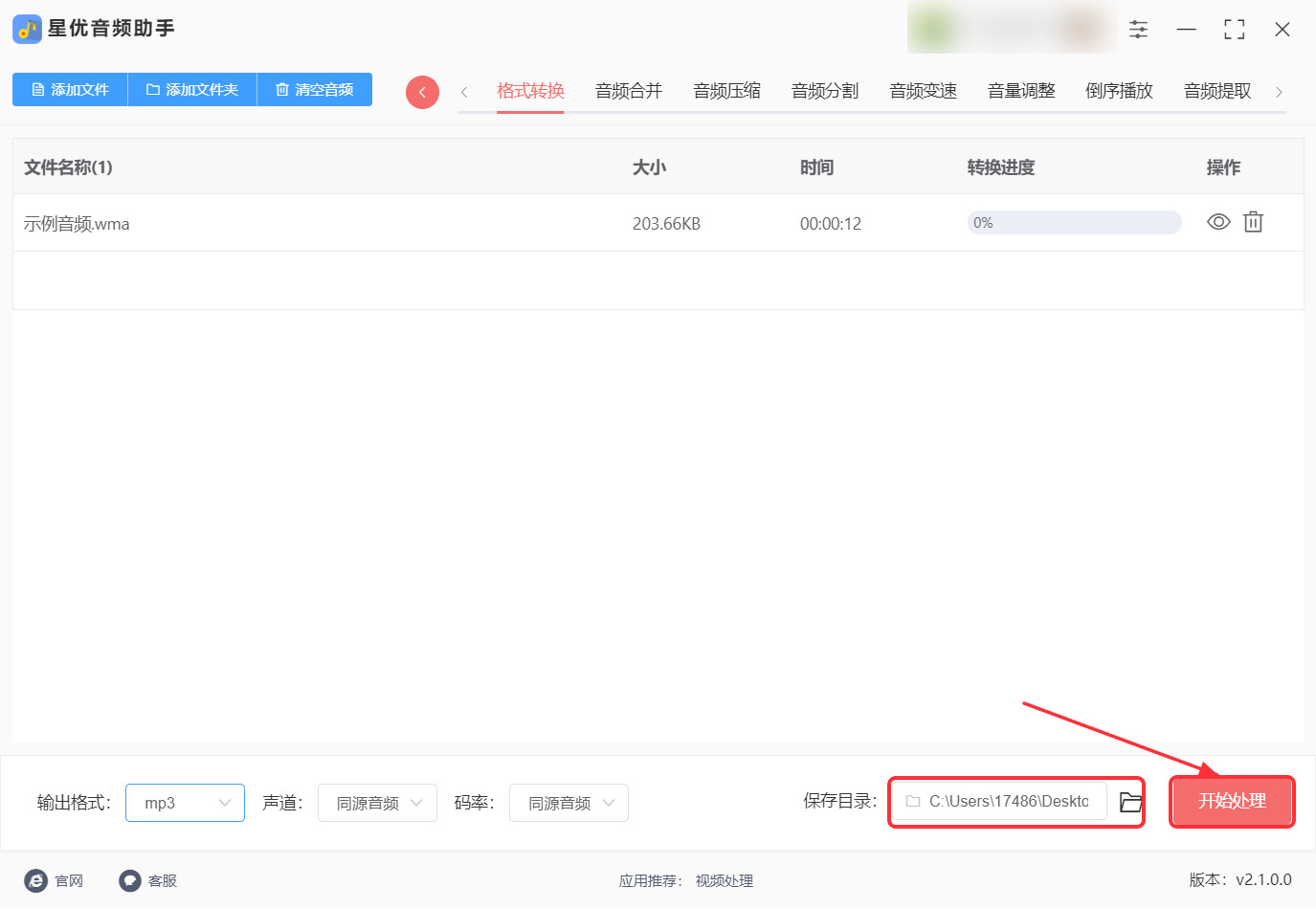Click the 视频处理 recommended app link

pos(725,880)
